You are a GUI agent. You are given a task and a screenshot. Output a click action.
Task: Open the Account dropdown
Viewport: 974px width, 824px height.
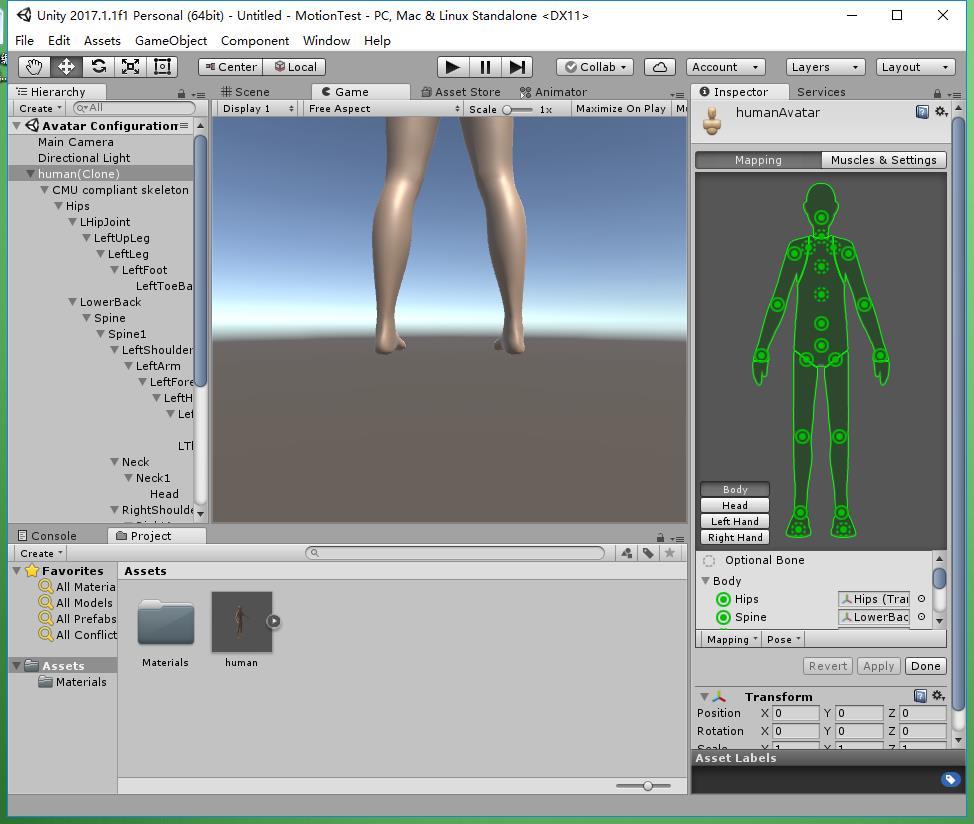[x=726, y=67]
